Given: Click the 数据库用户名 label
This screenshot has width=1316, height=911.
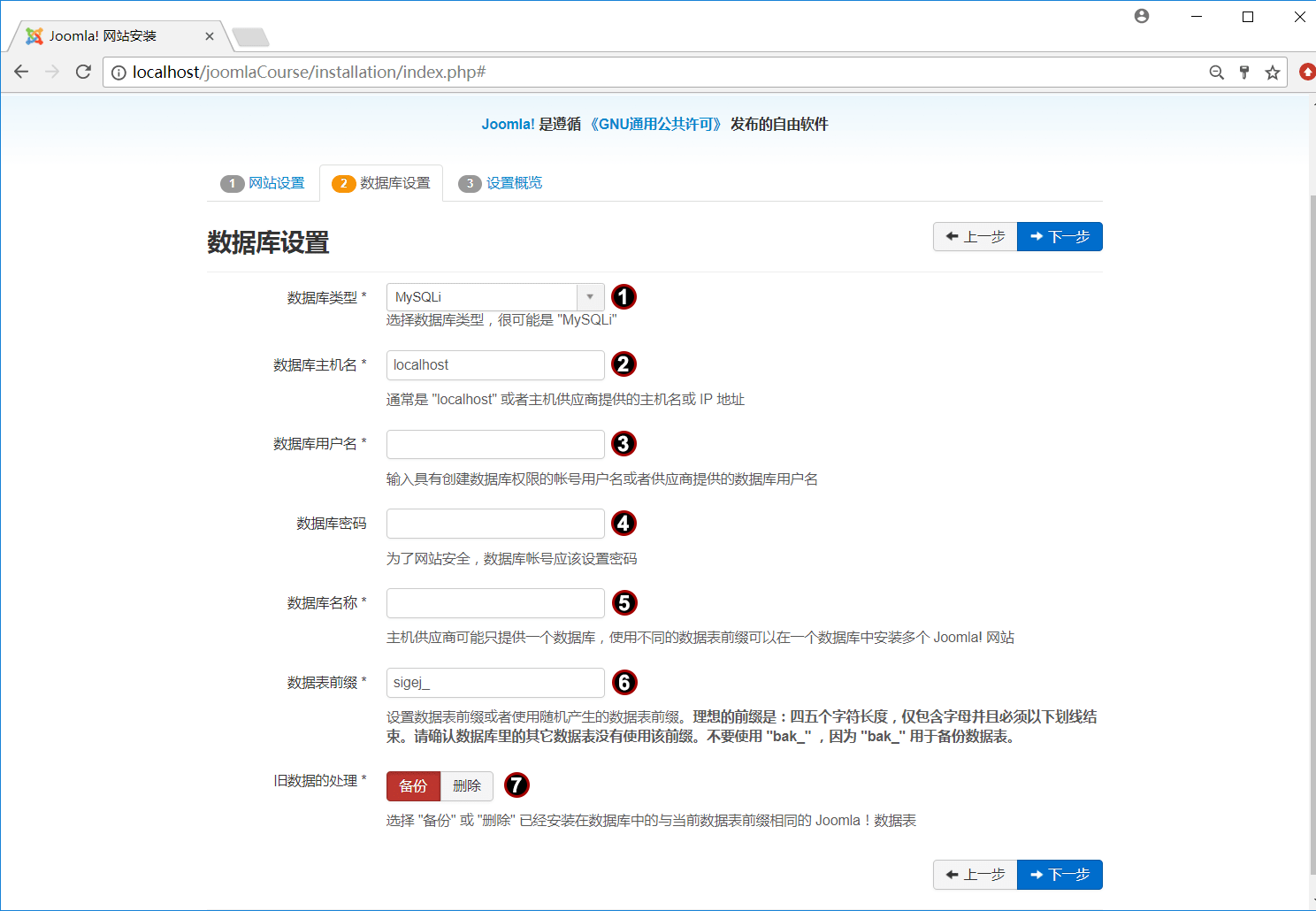Looking at the screenshot, I should tap(319, 444).
